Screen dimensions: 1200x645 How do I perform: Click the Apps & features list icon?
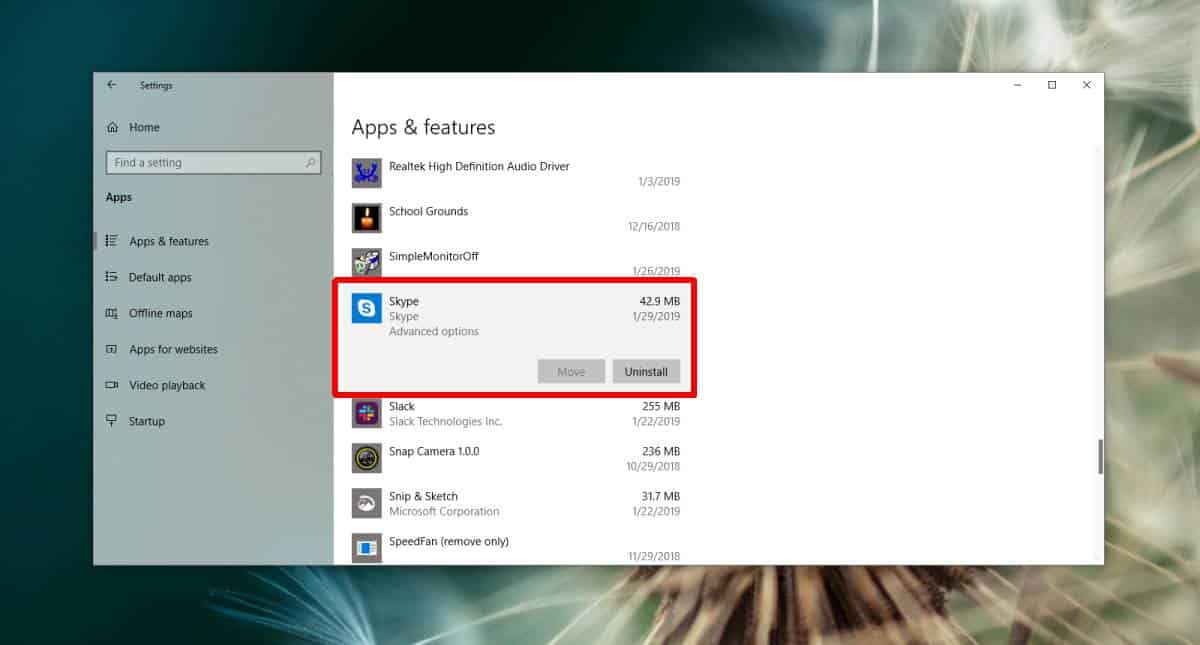point(112,241)
